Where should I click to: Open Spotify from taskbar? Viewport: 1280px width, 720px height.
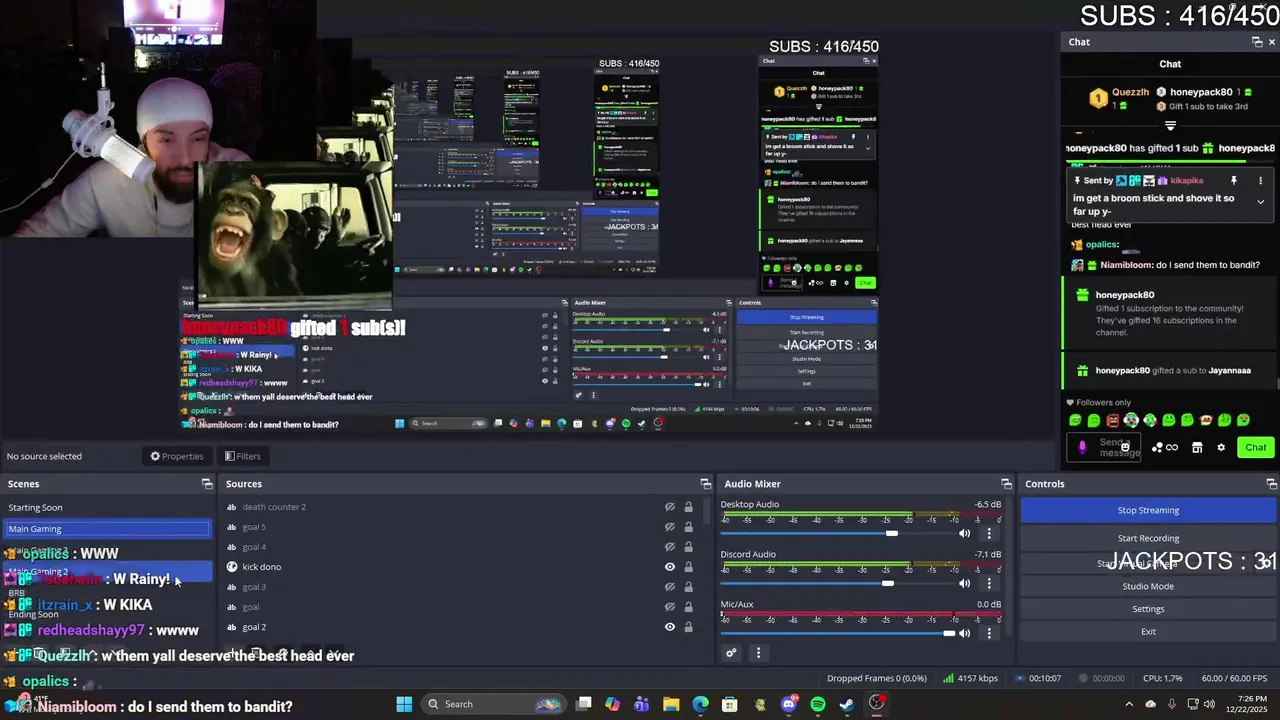tap(818, 704)
